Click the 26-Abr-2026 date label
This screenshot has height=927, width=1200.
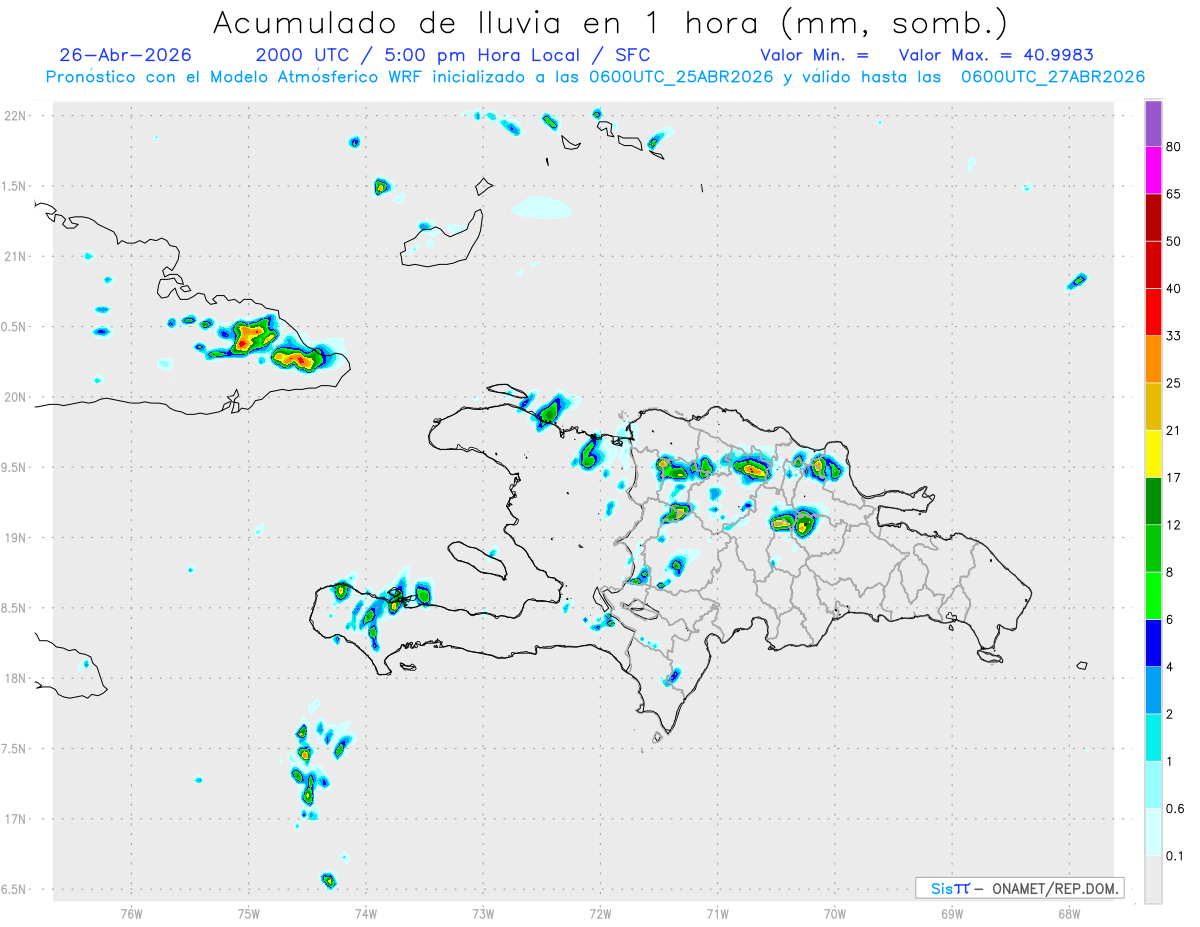(x=126, y=55)
